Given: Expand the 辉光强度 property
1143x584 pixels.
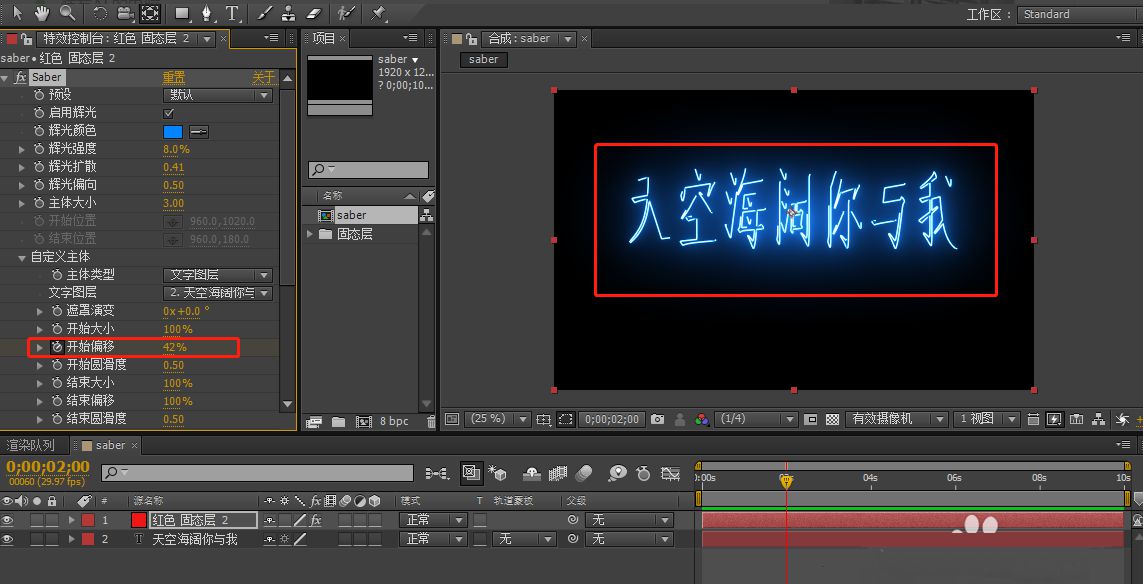Looking at the screenshot, I should [23, 149].
